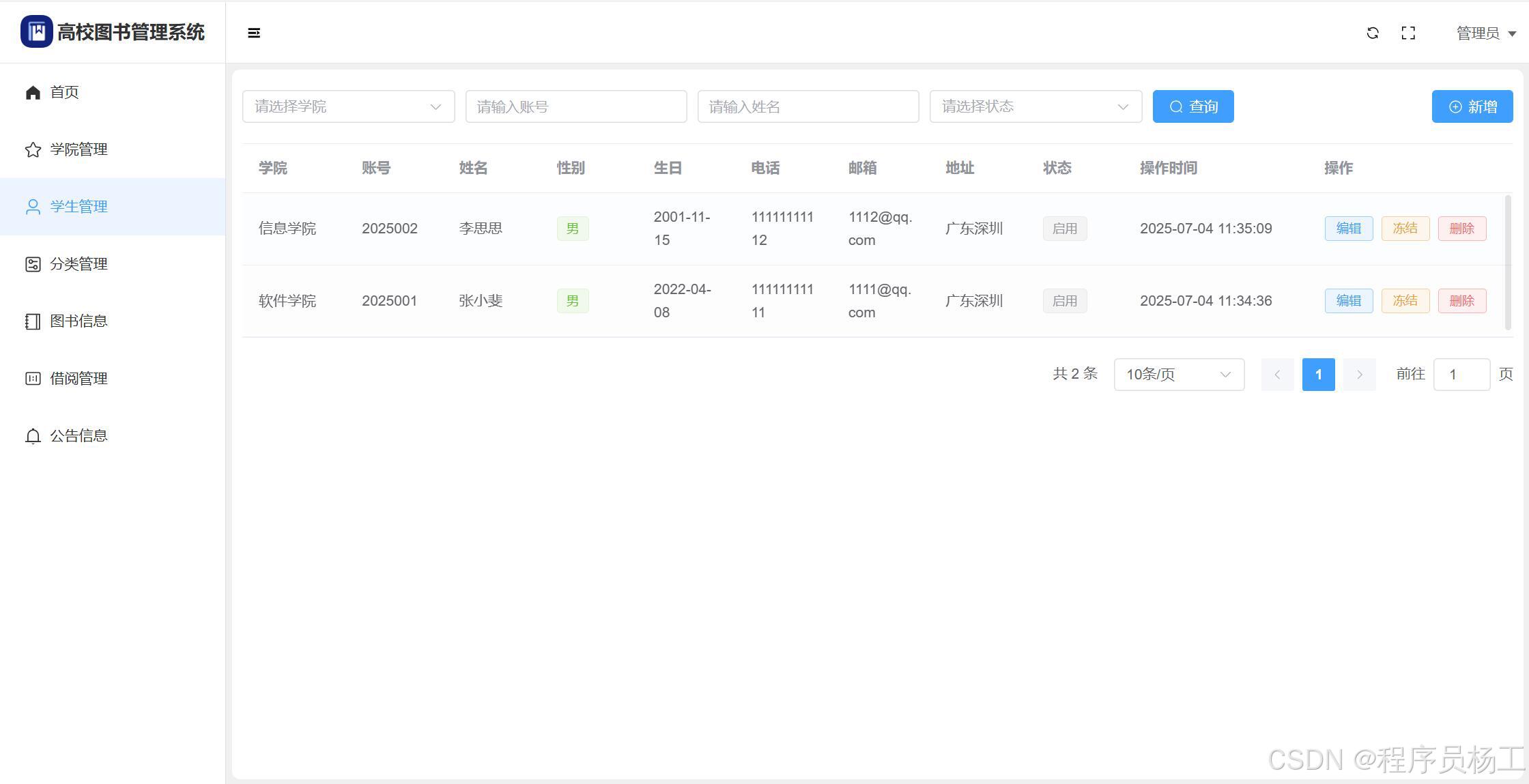This screenshot has width=1529, height=784.
Task: Expand the 管理员 user menu
Action: (x=1485, y=33)
